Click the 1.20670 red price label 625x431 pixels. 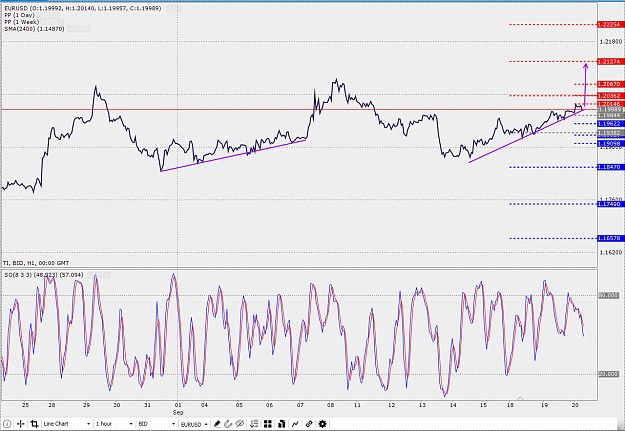[x=610, y=84]
